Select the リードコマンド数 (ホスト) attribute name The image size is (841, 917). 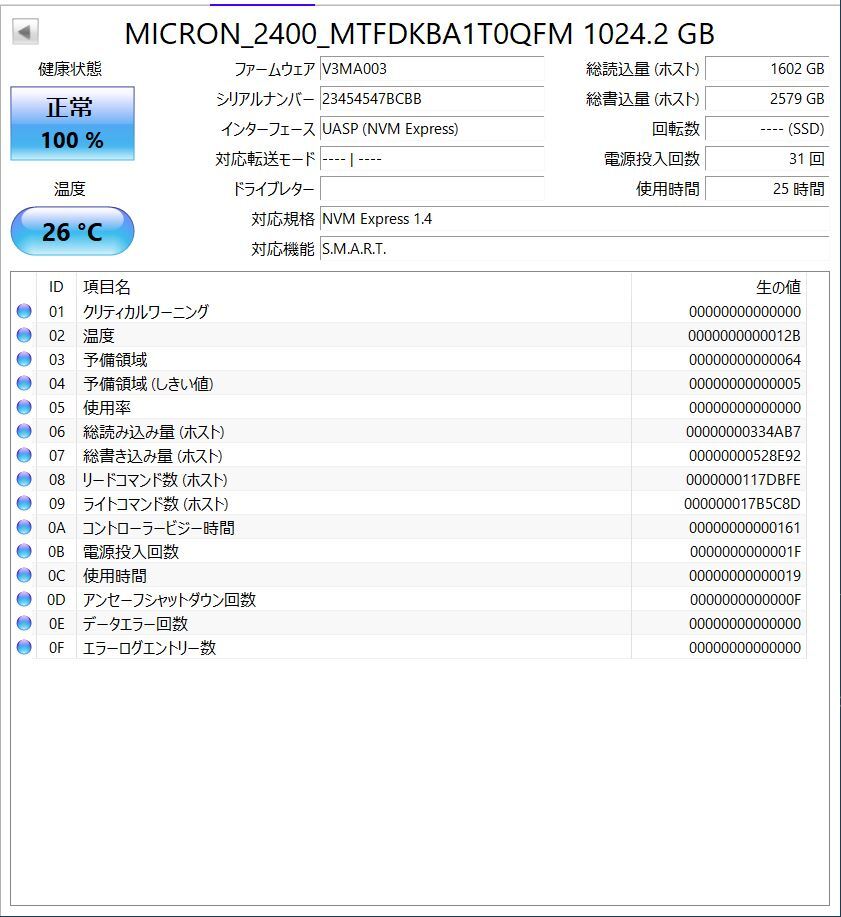tap(155, 480)
